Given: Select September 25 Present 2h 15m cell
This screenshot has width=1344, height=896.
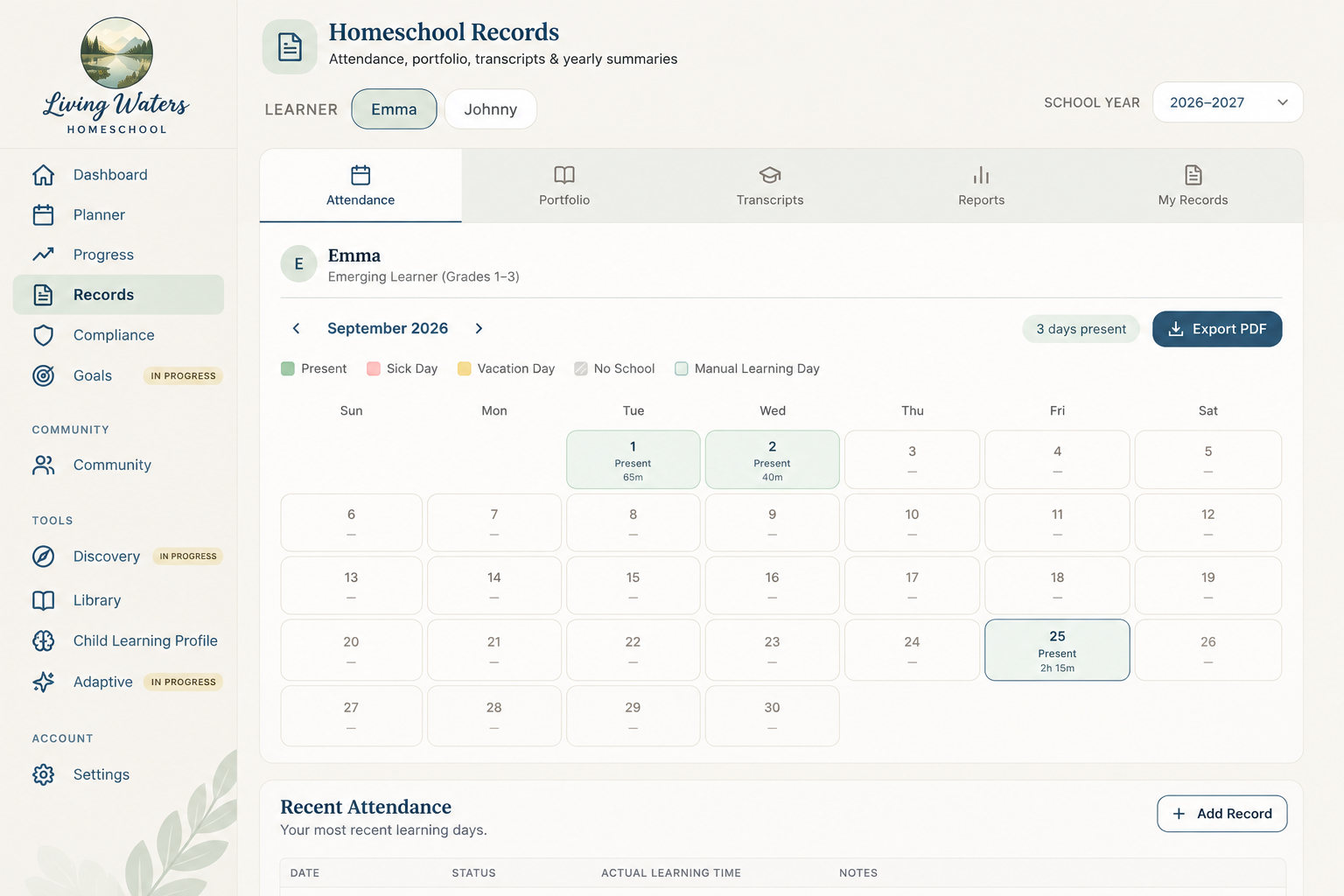Looking at the screenshot, I should [1057, 650].
